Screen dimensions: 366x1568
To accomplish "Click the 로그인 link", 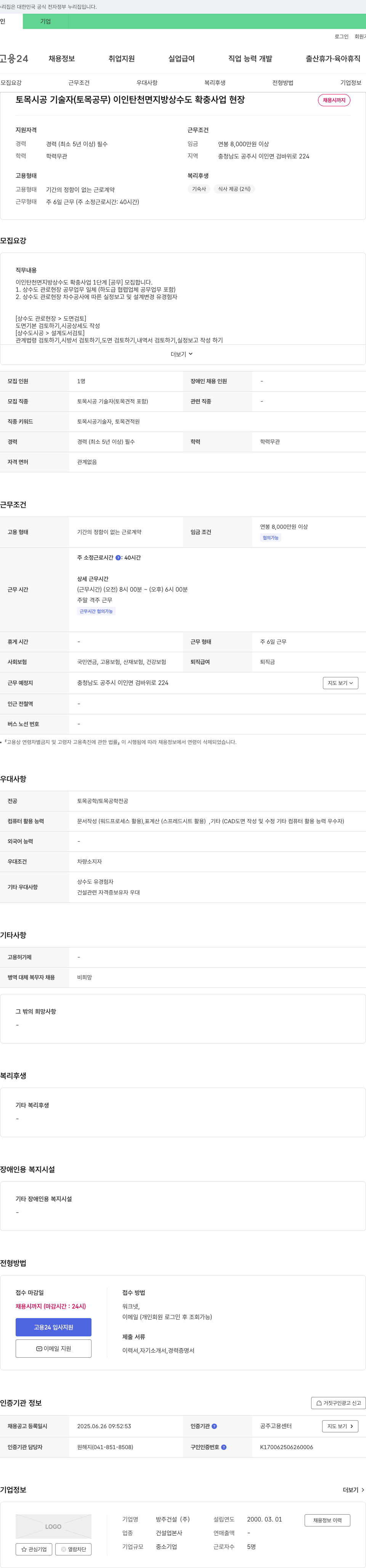I will pos(342,37).
